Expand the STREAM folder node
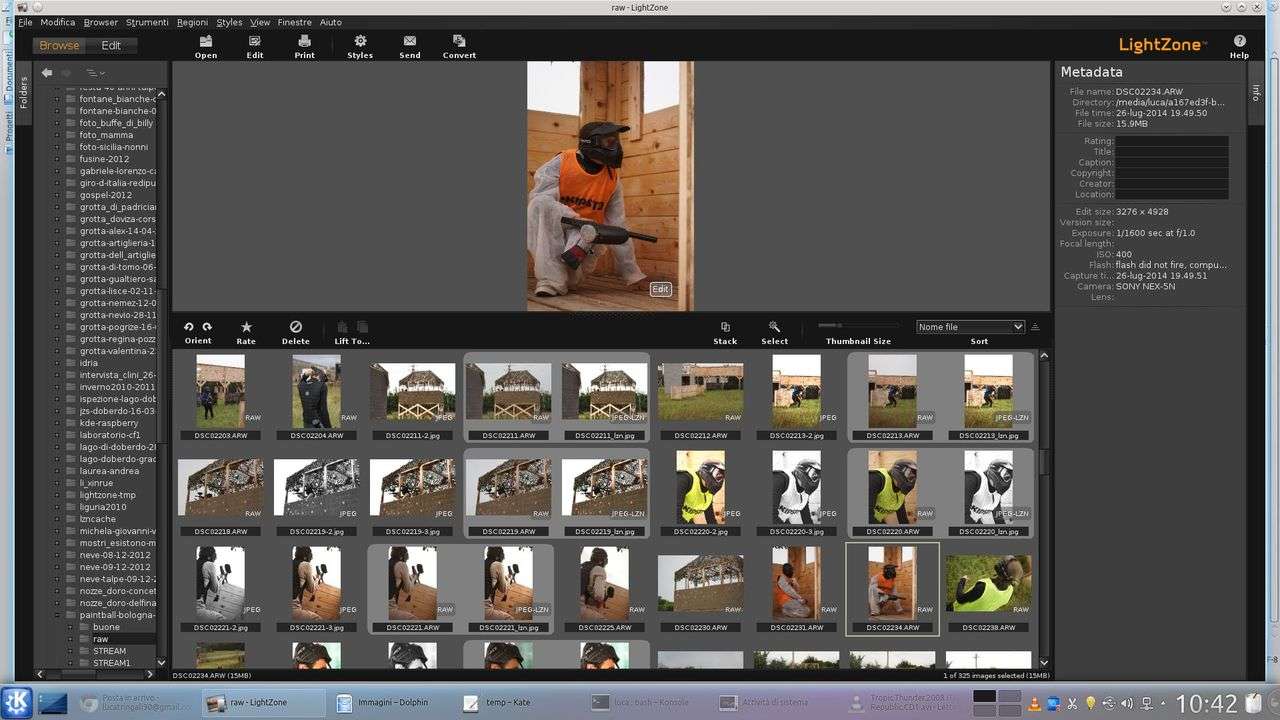 coord(70,651)
